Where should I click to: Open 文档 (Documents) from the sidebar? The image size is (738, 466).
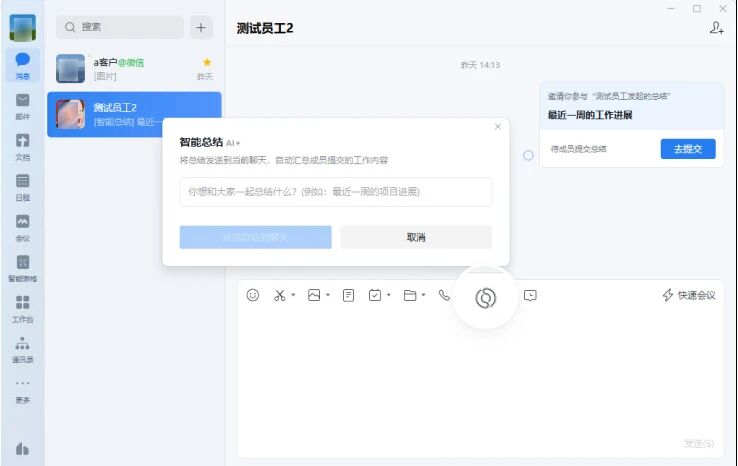pos(22,146)
